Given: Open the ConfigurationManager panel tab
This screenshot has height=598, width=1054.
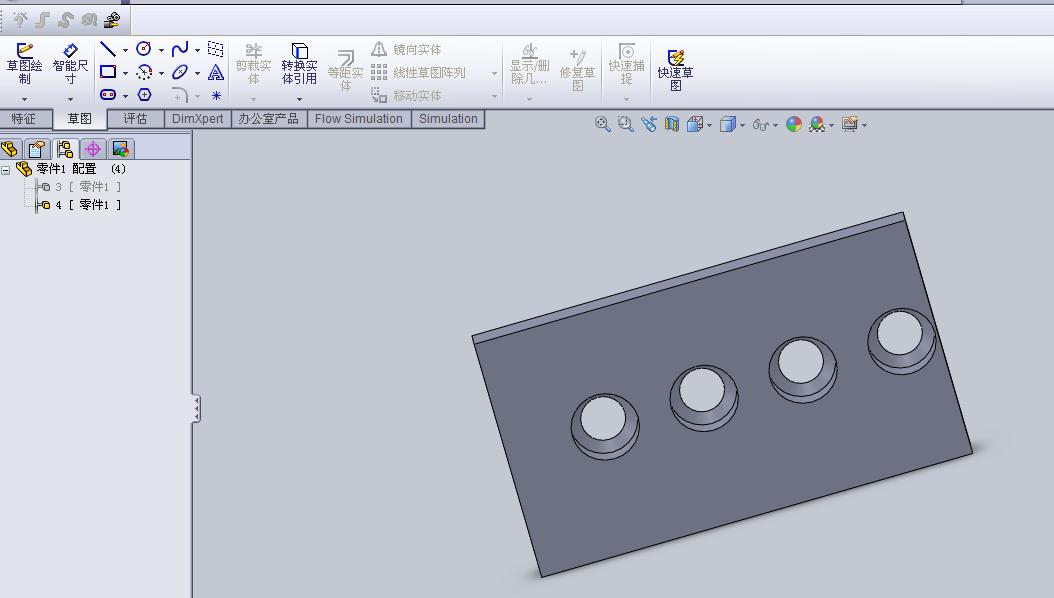Looking at the screenshot, I should coord(65,148).
